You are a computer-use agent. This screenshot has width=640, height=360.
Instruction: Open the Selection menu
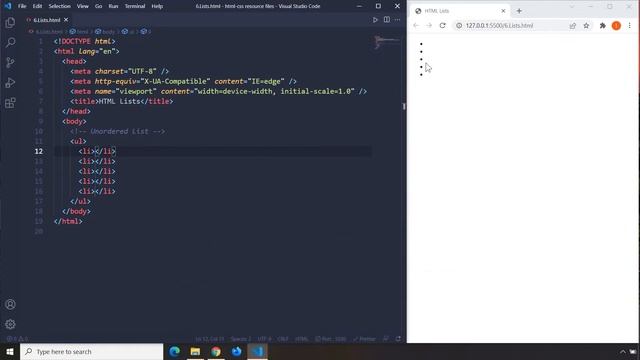pos(60,6)
